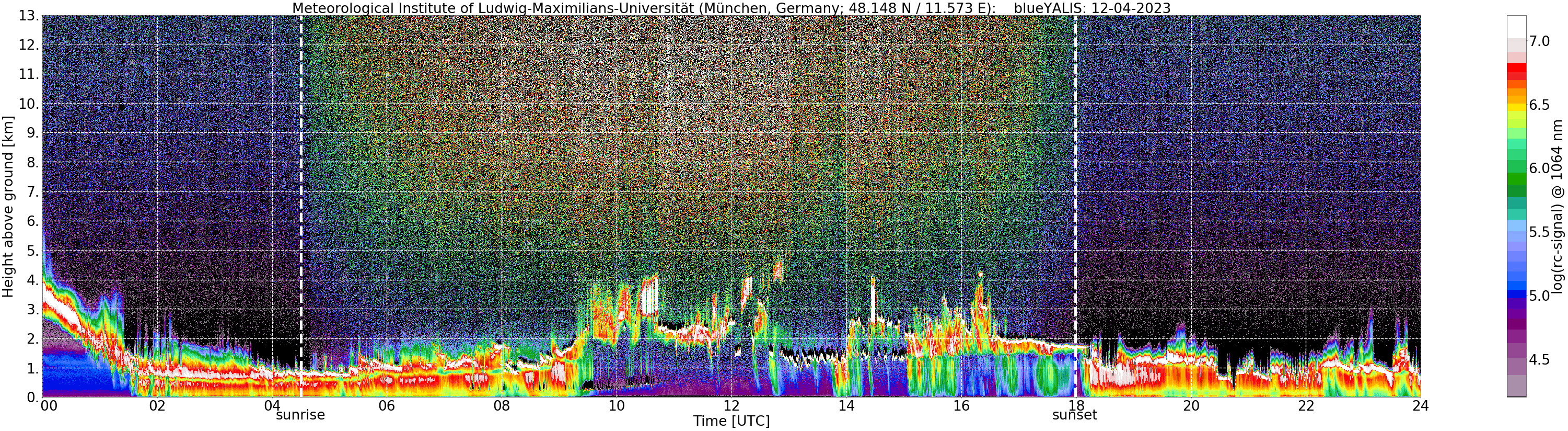Click the x-axis tick label '02'

click(157, 406)
